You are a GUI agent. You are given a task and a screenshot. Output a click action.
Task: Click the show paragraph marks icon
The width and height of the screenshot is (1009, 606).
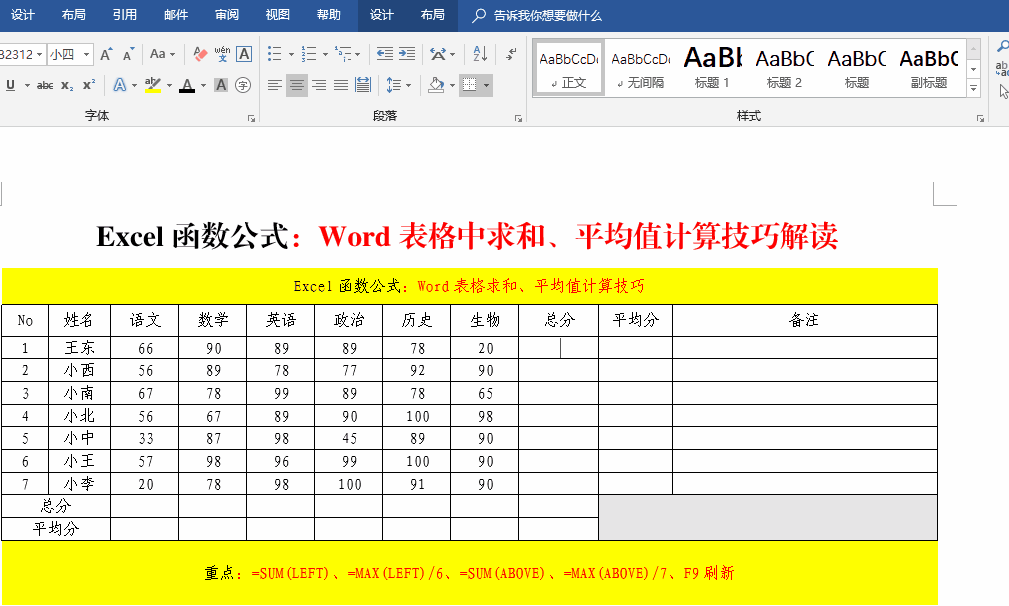[511, 54]
